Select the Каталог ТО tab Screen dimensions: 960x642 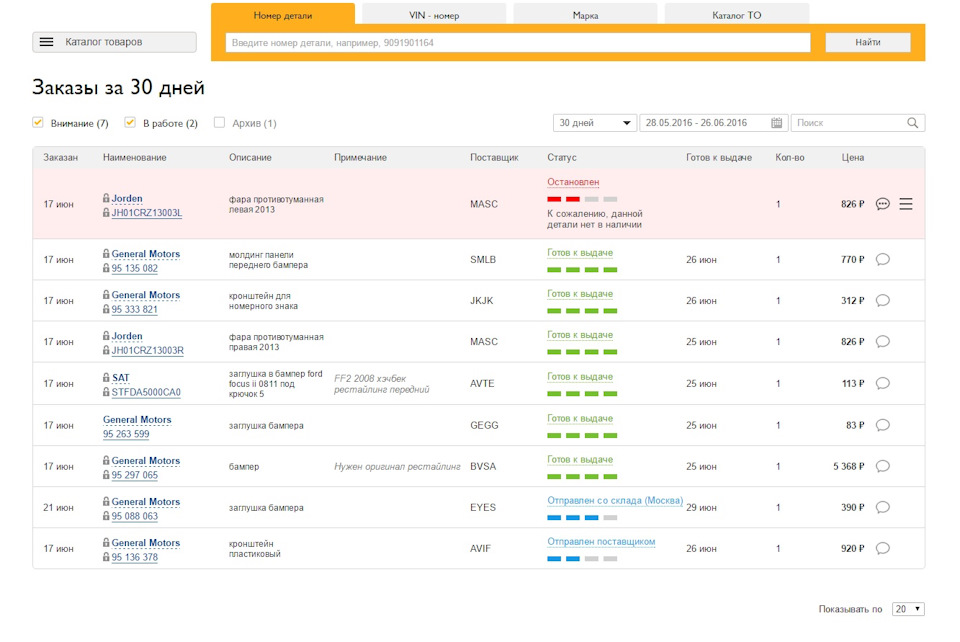coord(736,15)
